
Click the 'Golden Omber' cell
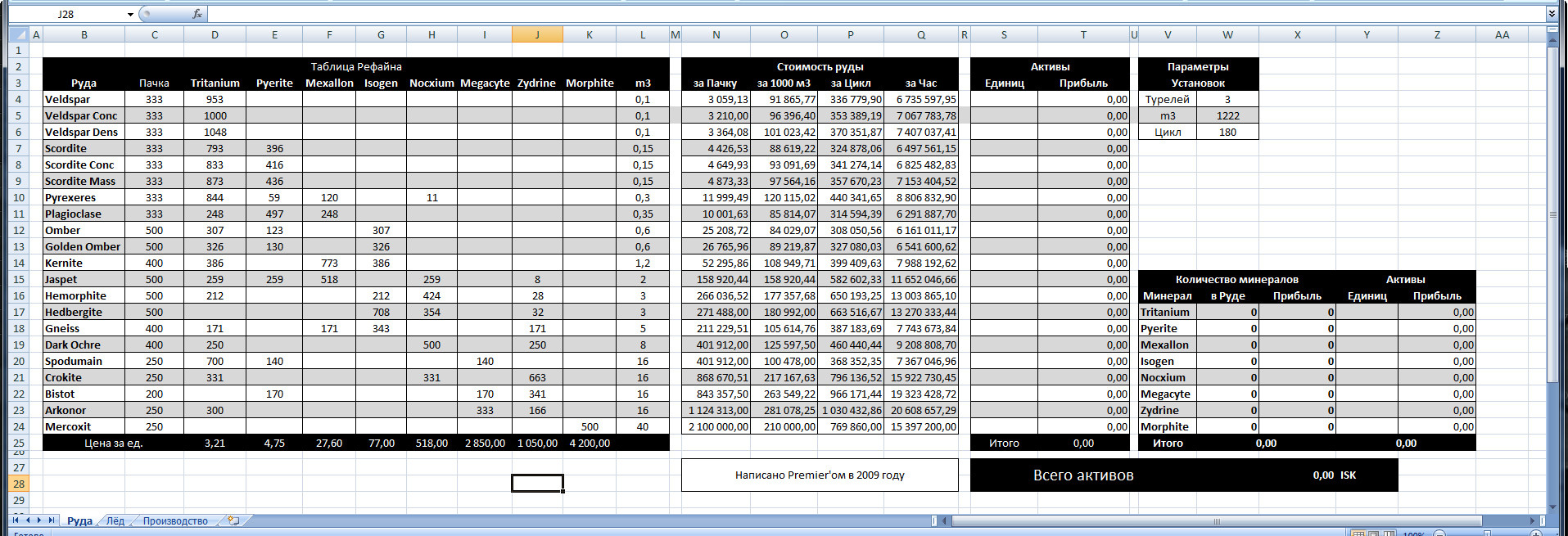click(83, 246)
